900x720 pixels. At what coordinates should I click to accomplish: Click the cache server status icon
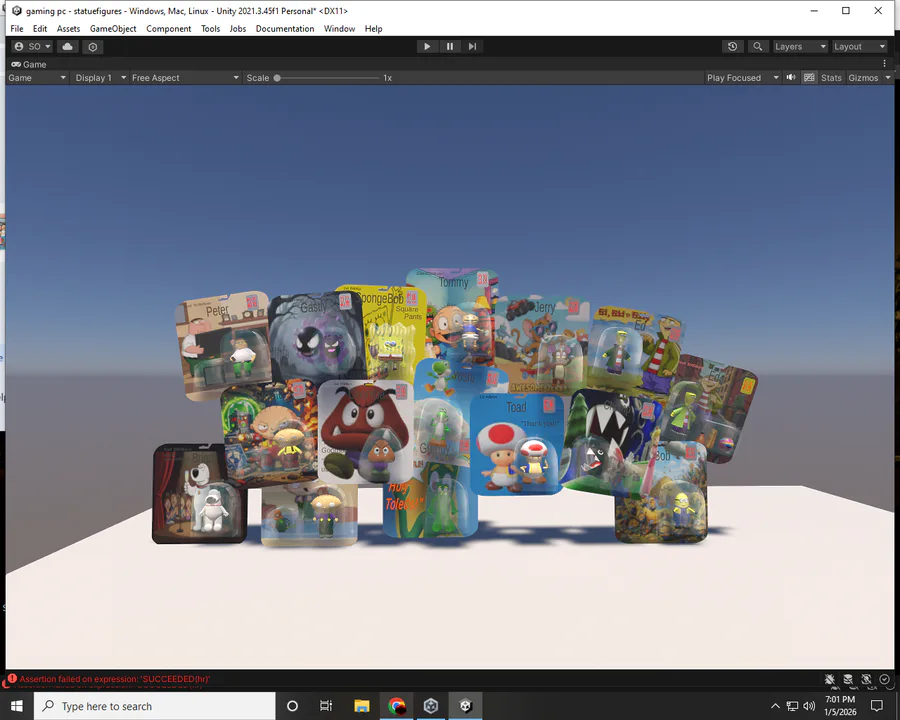848,679
